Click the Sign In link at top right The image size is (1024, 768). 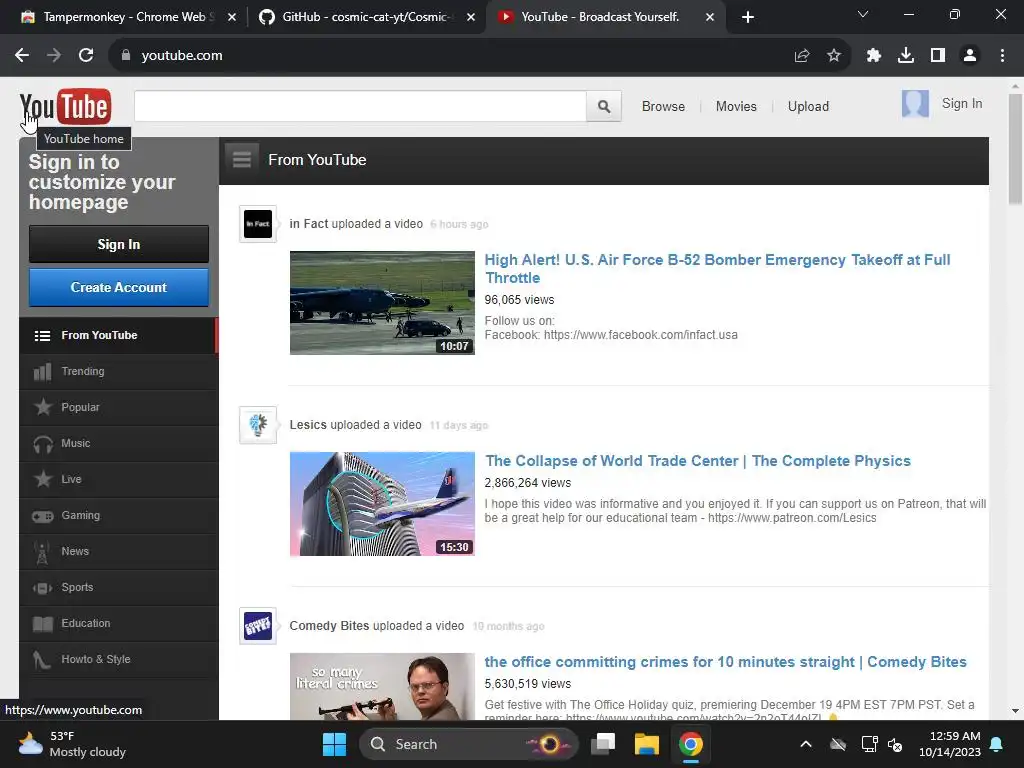pos(962,104)
